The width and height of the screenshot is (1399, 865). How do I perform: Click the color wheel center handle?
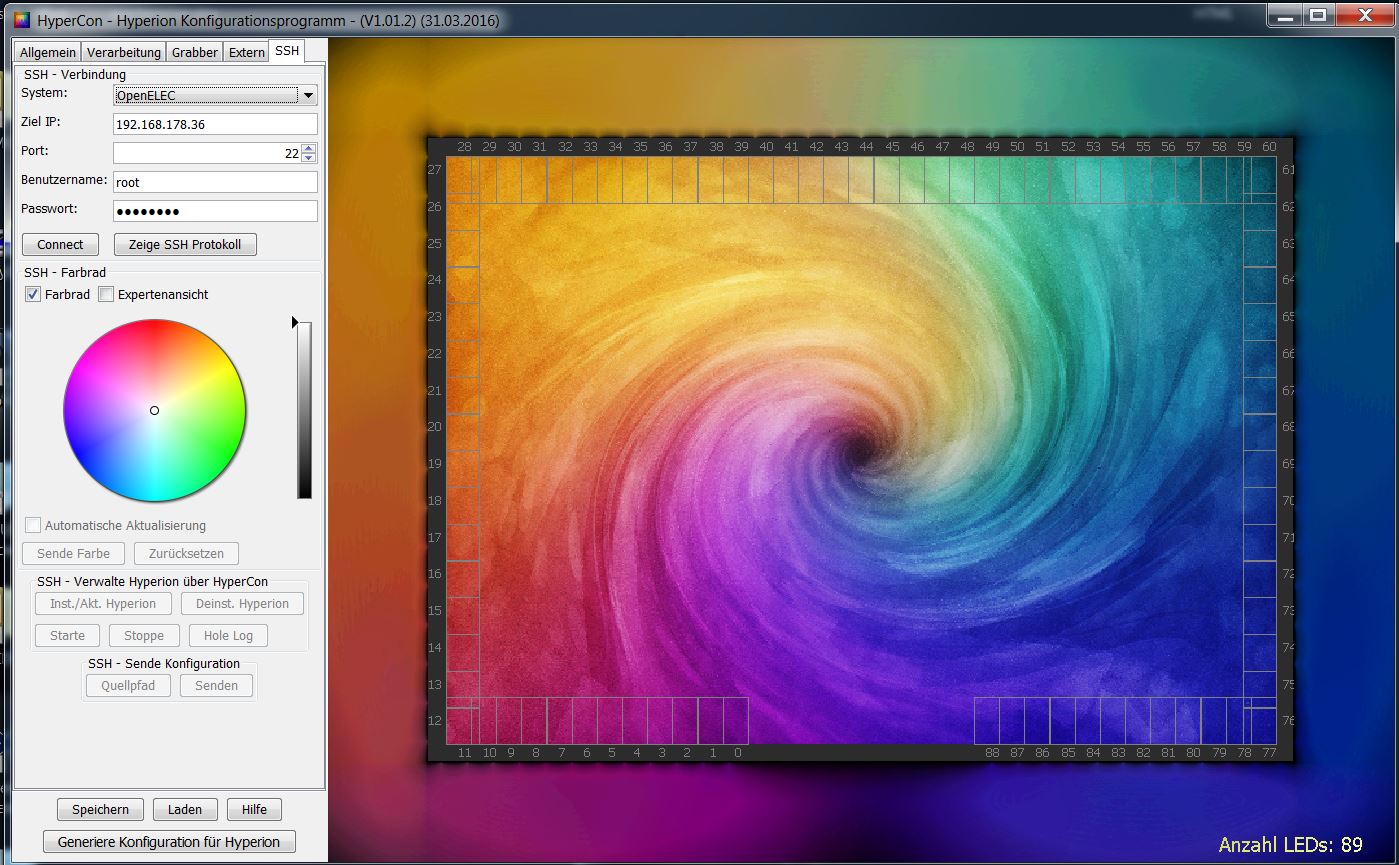click(154, 410)
